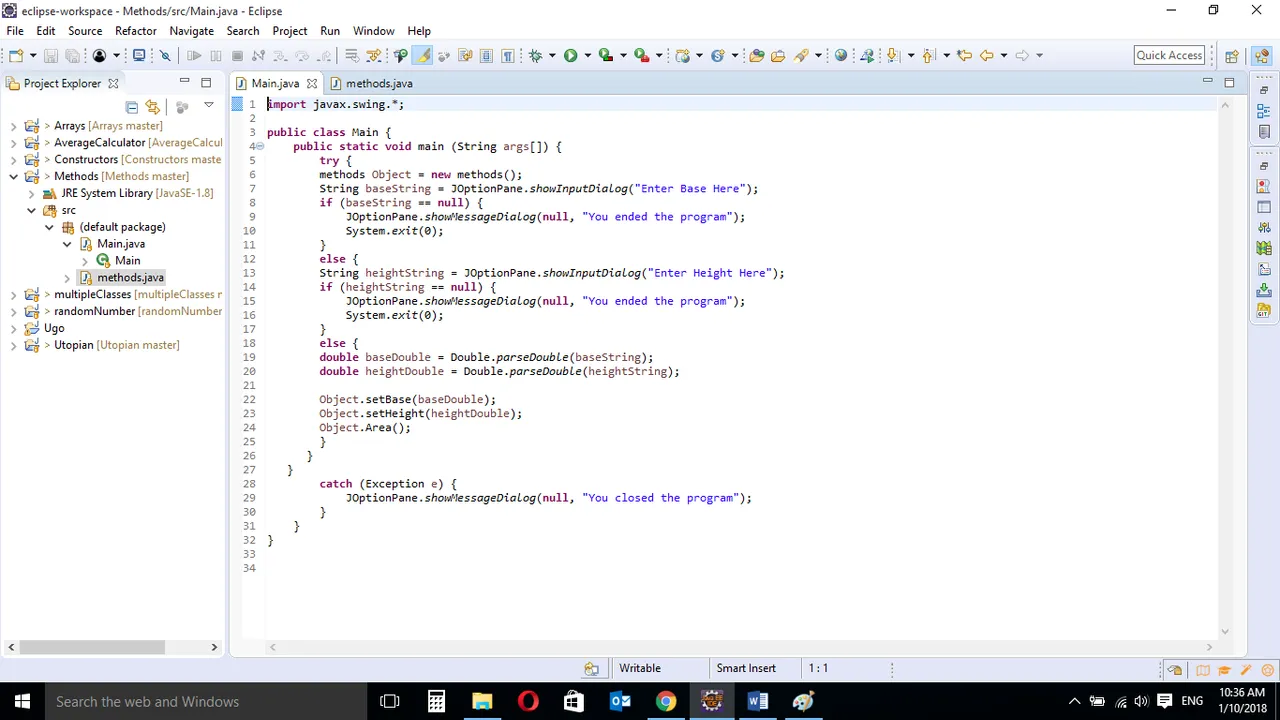Select the Java perspective icon
Image resolution: width=1280 pixels, height=720 pixels.
click(x=1261, y=56)
